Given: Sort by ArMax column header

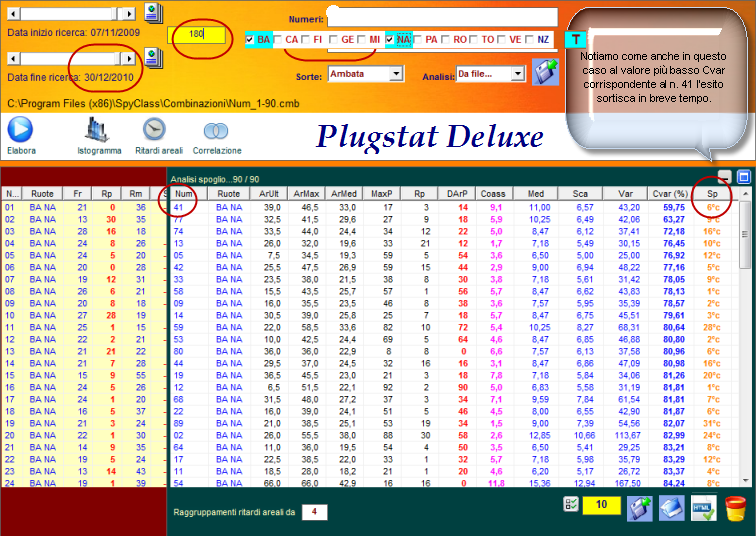Looking at the screenshot, I should pos(306,194).
